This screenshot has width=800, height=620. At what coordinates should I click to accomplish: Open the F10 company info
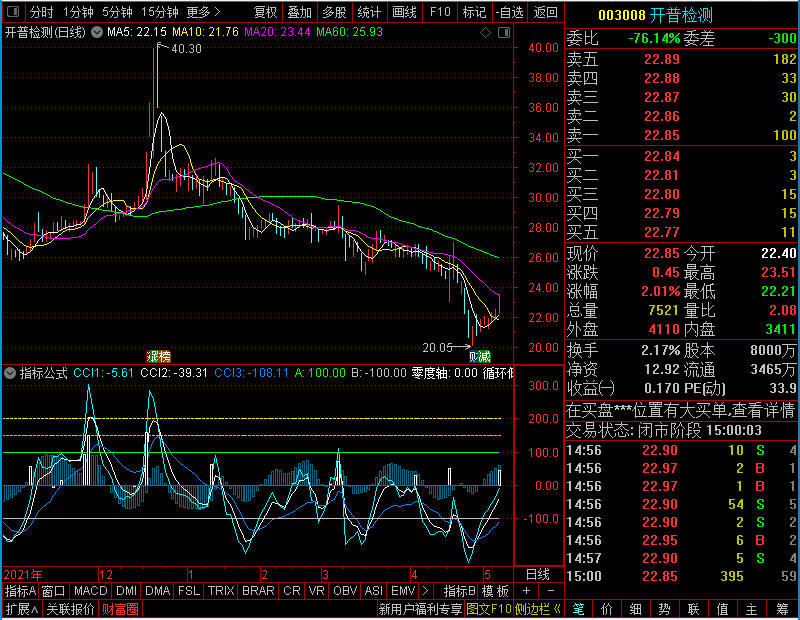(440, 12)
